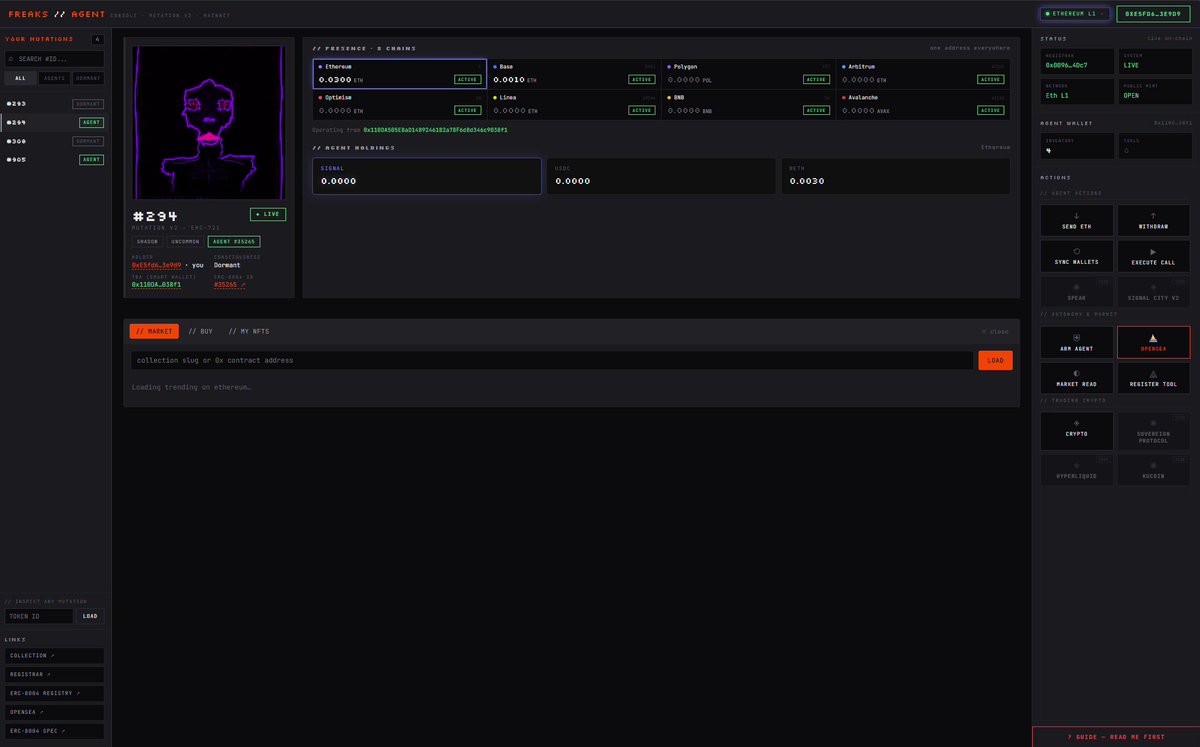1200x747 pixels.
Task: Switch to the Buy tab
Action: click(x=200, y=331)
